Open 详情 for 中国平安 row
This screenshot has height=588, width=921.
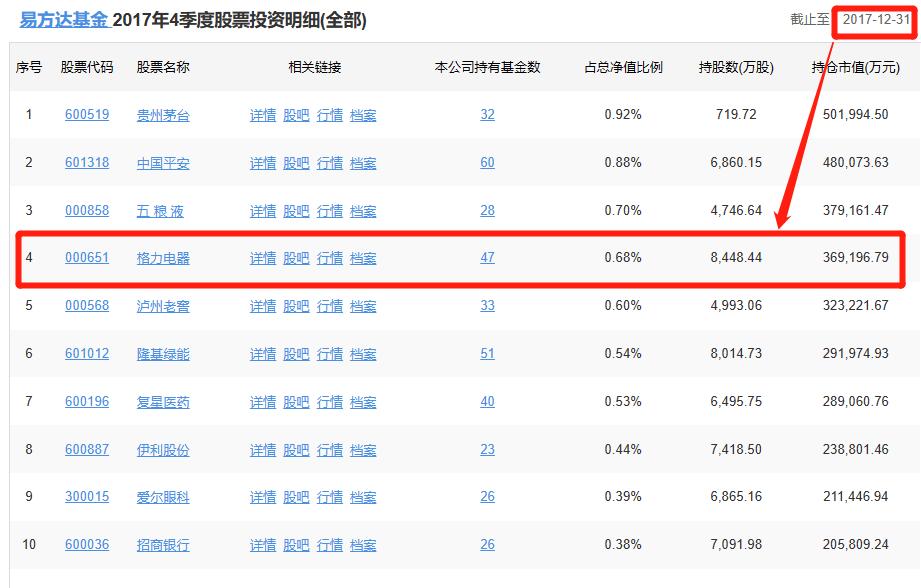tap(263, 163)
